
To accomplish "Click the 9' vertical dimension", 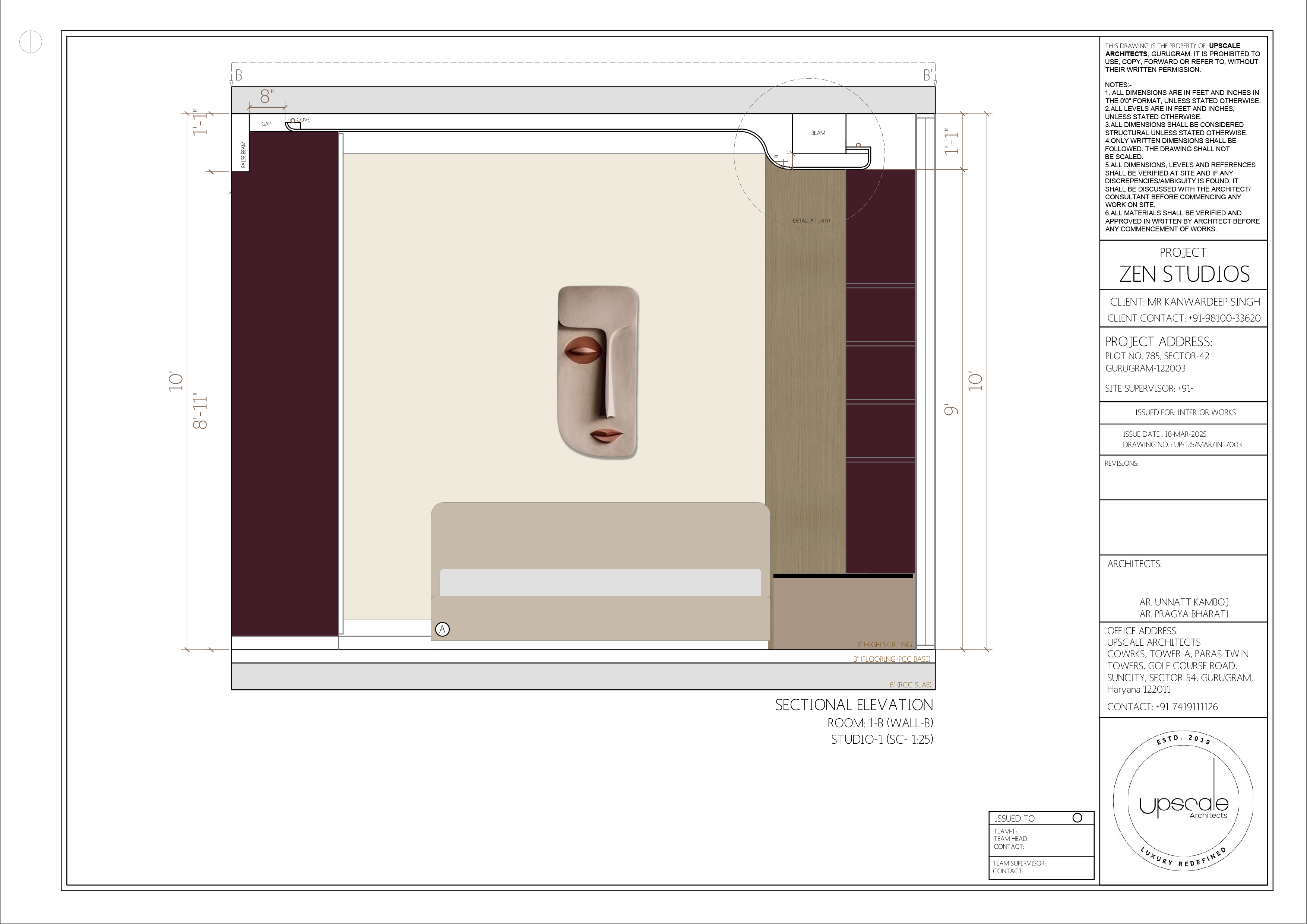I will pyautogui.click(x=951, y=410).
